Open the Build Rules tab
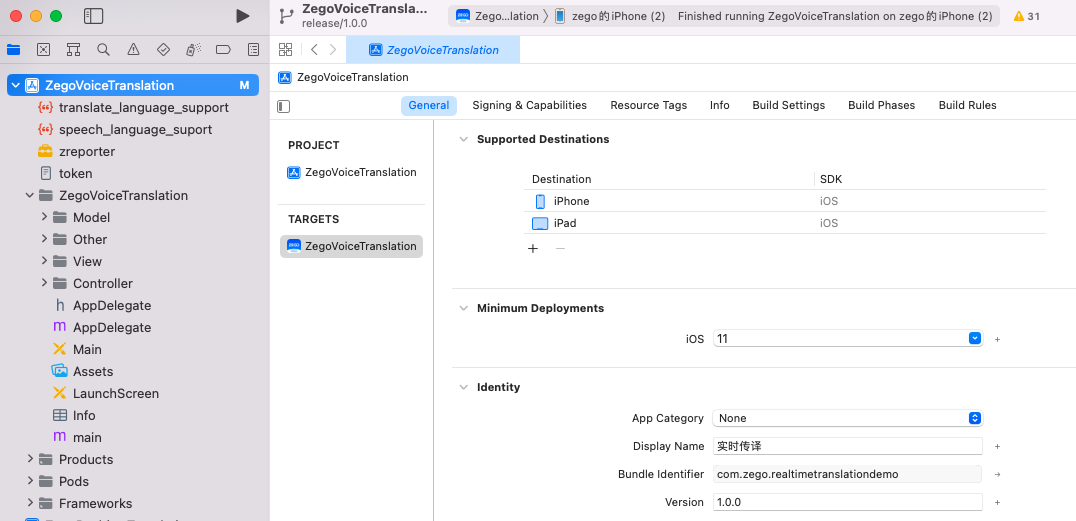This screenshot has width=1076, height=521. coord(968,106)
